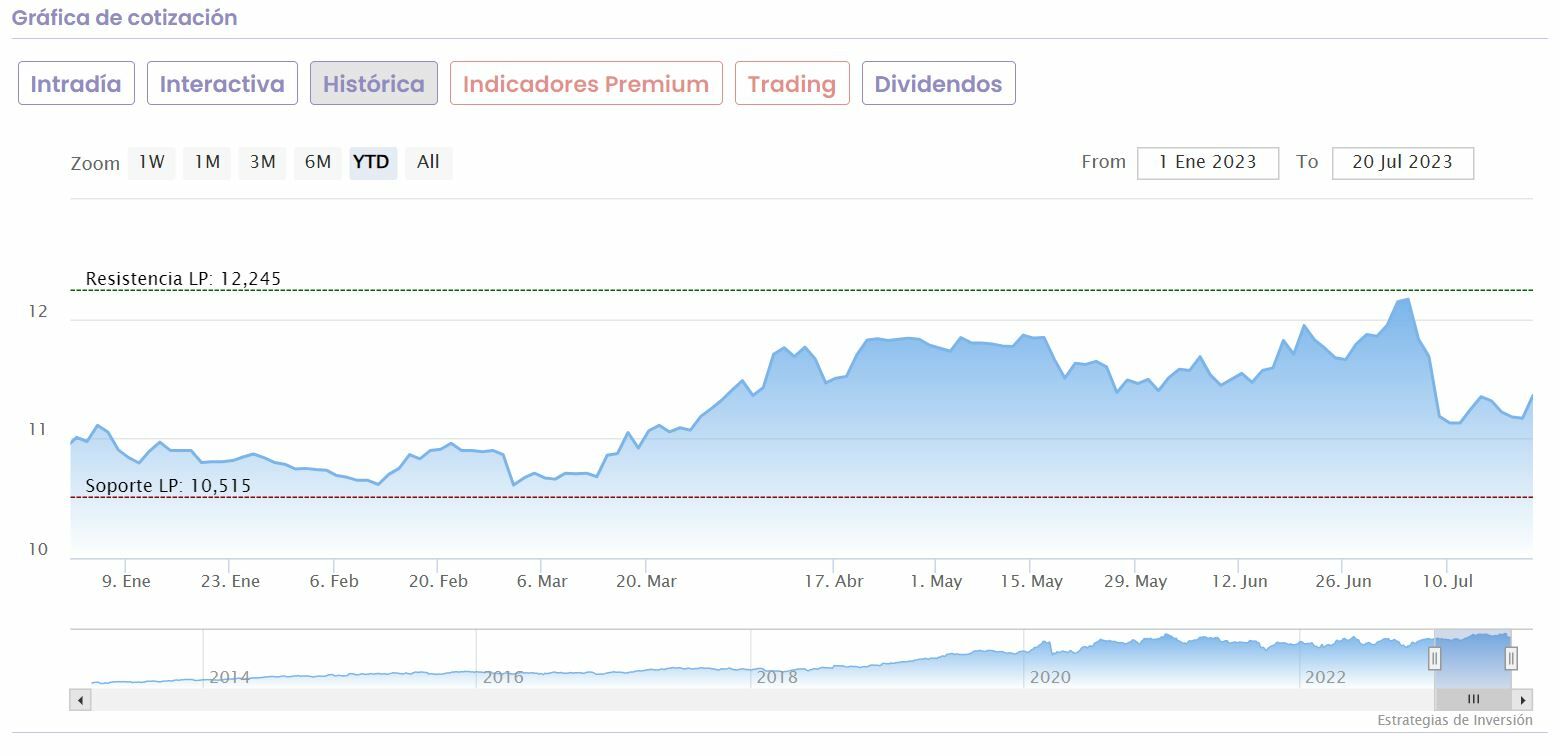Viewport: 1560px width, 756px height.
Task: Select the 3M zoom range
Action: click(262, 162)
